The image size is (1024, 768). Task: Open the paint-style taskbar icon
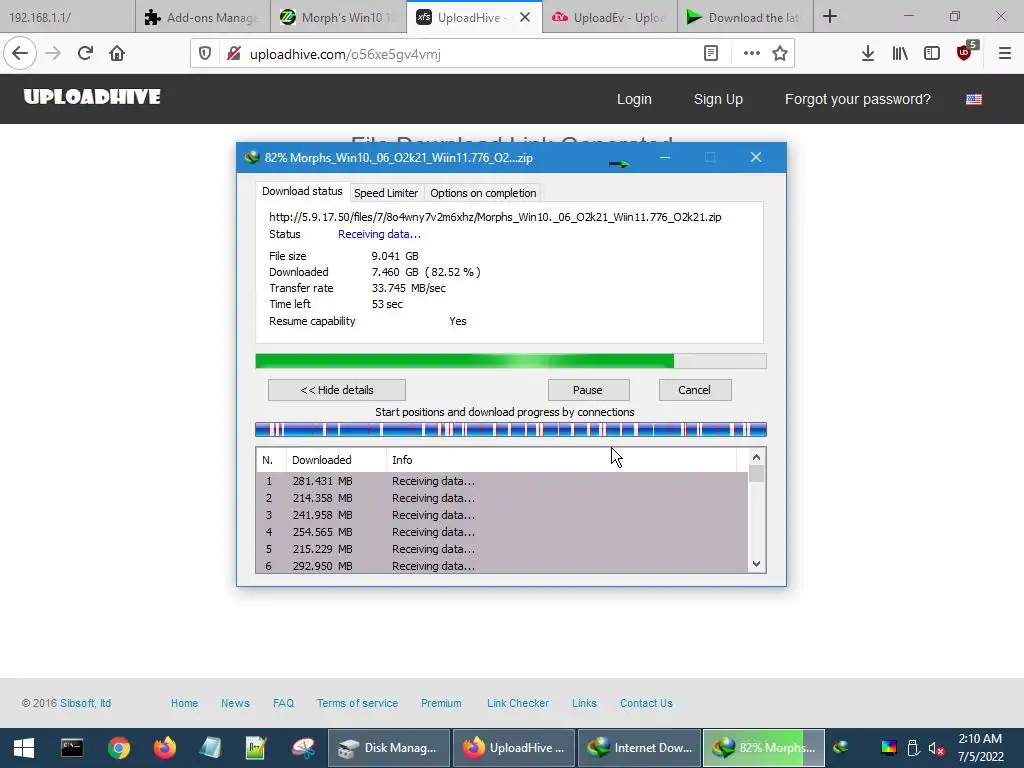303,748
